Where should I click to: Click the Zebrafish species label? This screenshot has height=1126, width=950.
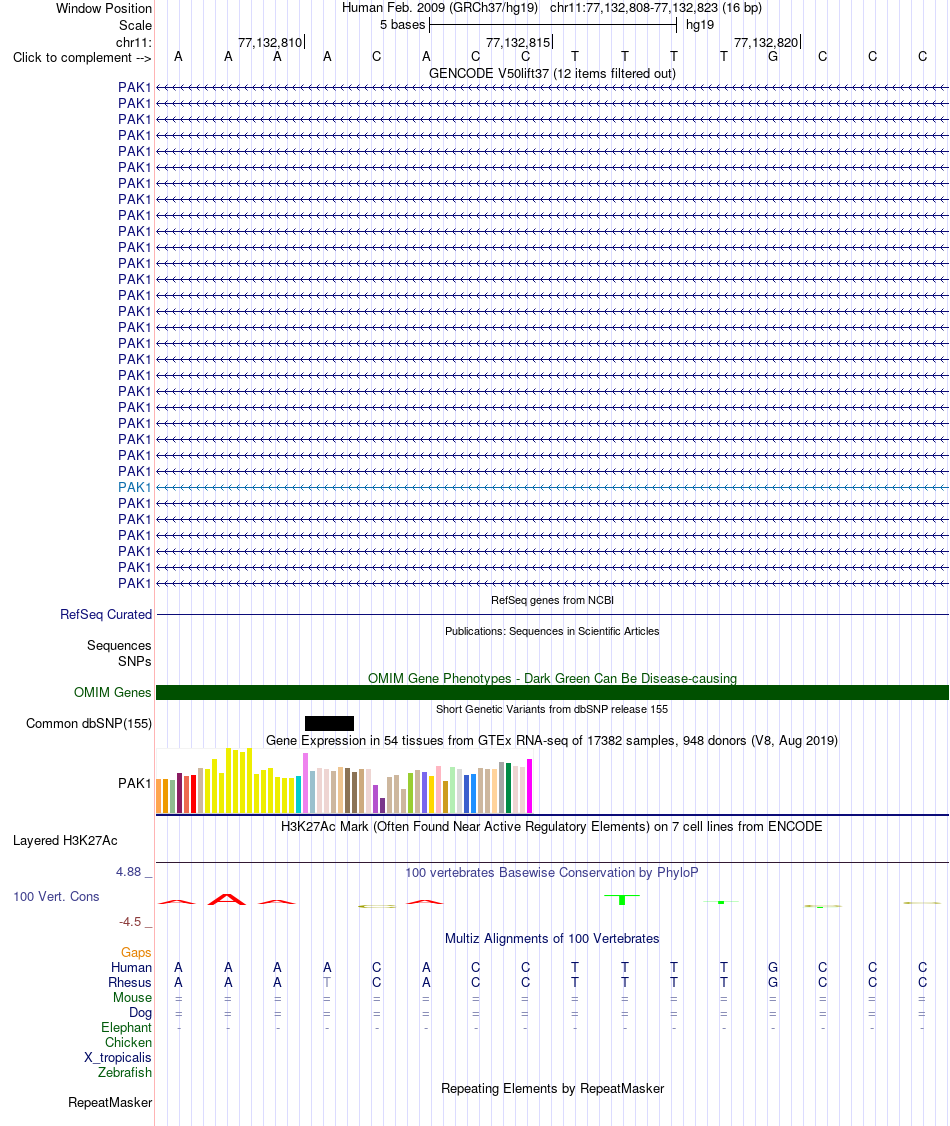125,1072
